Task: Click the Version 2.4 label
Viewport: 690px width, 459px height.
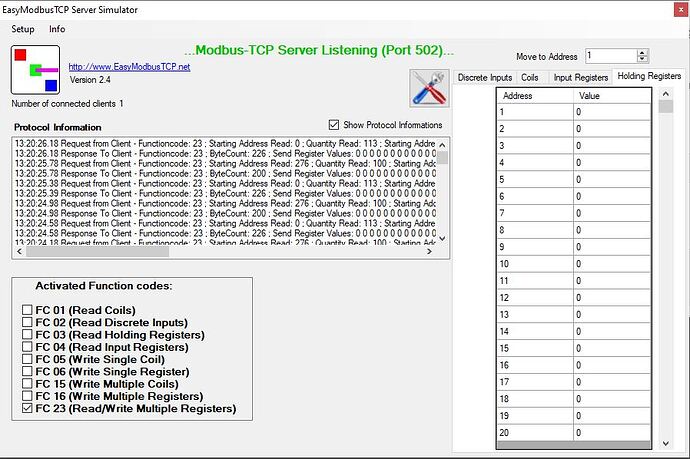Action: (90, 80)
